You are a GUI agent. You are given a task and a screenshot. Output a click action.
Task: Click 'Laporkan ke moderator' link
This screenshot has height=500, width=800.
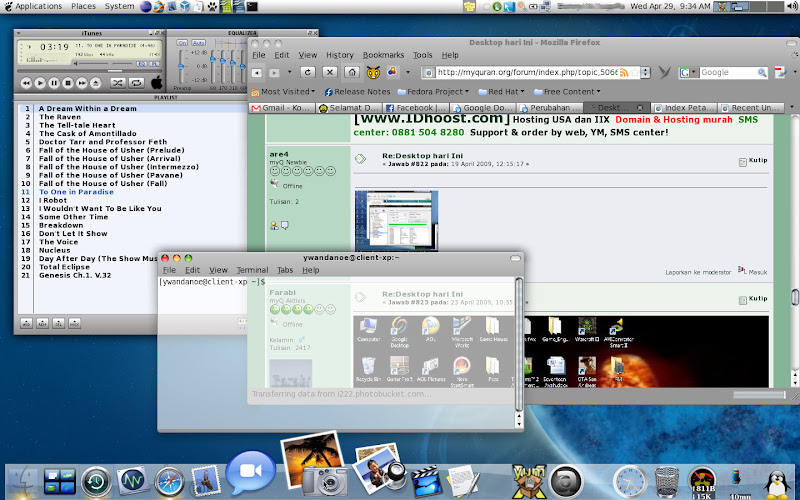coord(698,272)
